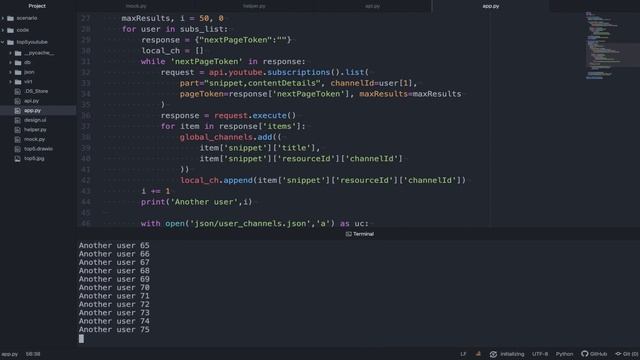Click the Git commit status icon
Image resolution: width=640 pixels, height=360 pixels.
618,354
